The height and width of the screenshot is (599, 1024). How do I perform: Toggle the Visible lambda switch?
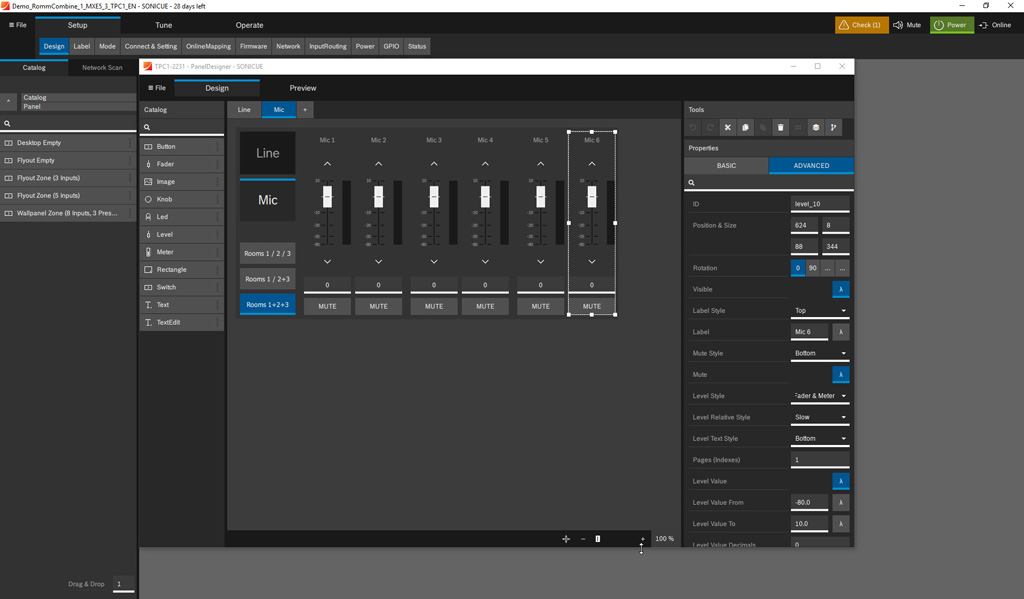tap(840, 289)
